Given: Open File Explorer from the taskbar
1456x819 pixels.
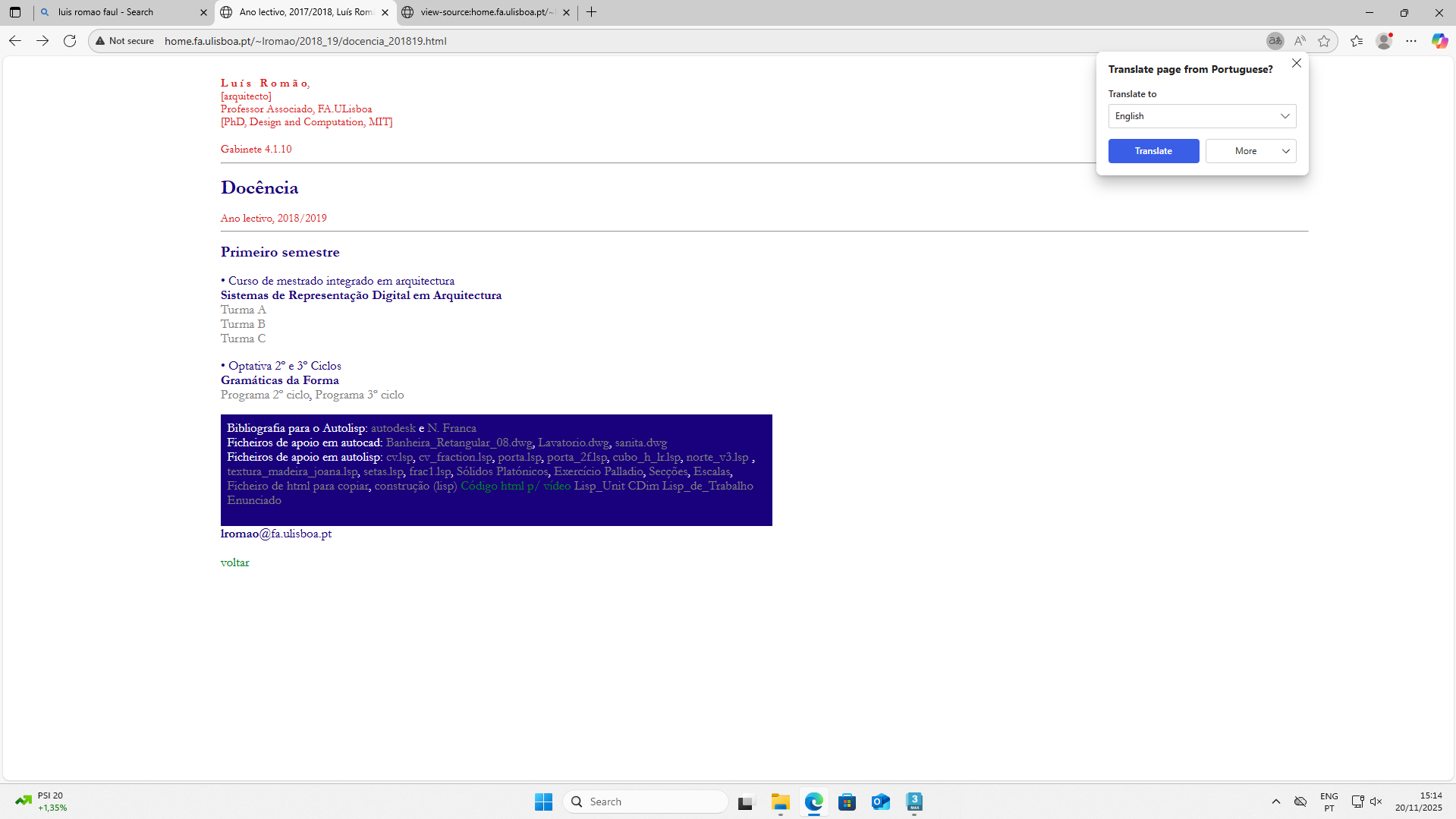Looking at the screenshot, I should 780,802.
